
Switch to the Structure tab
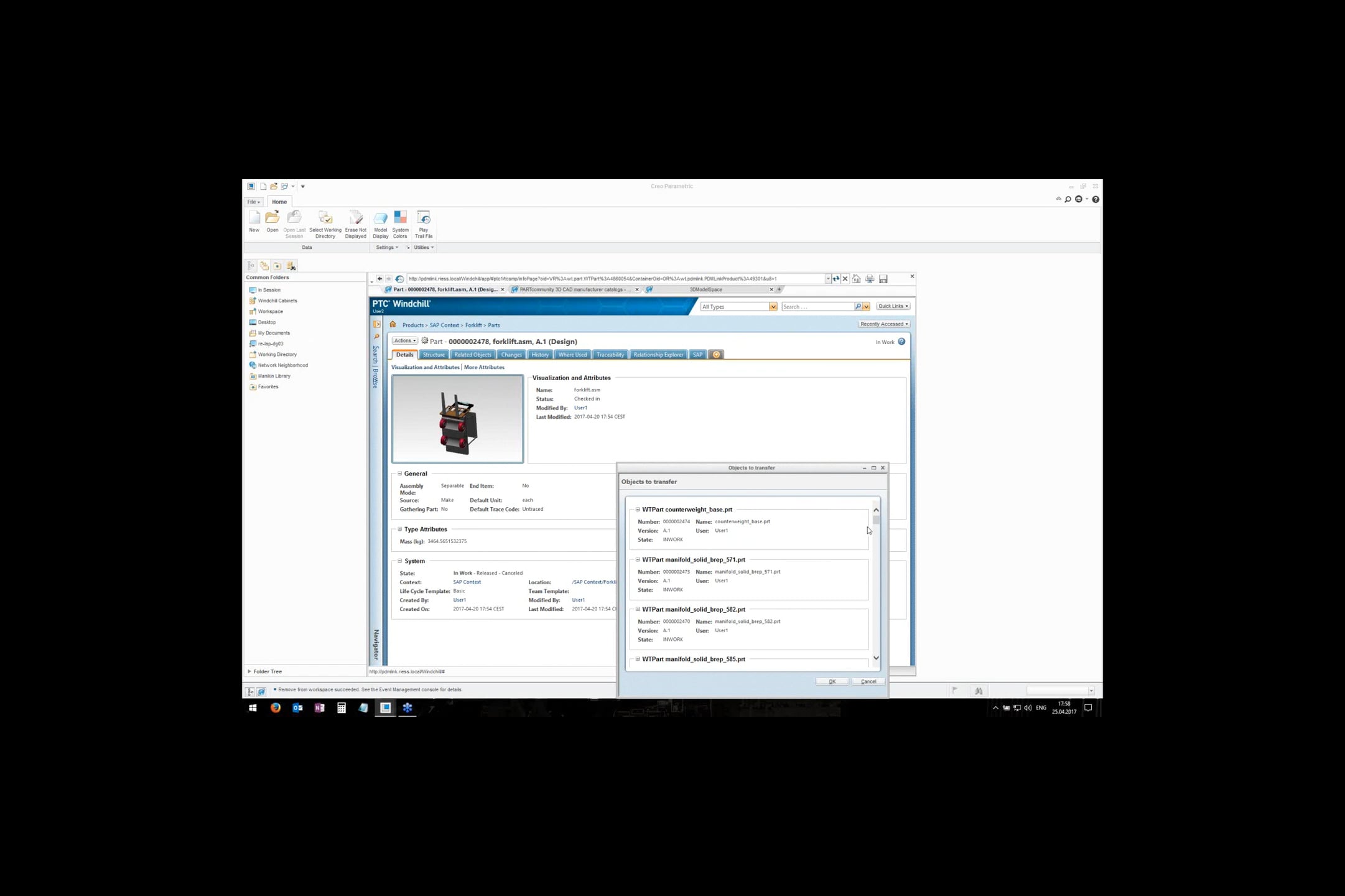point(434,354)
